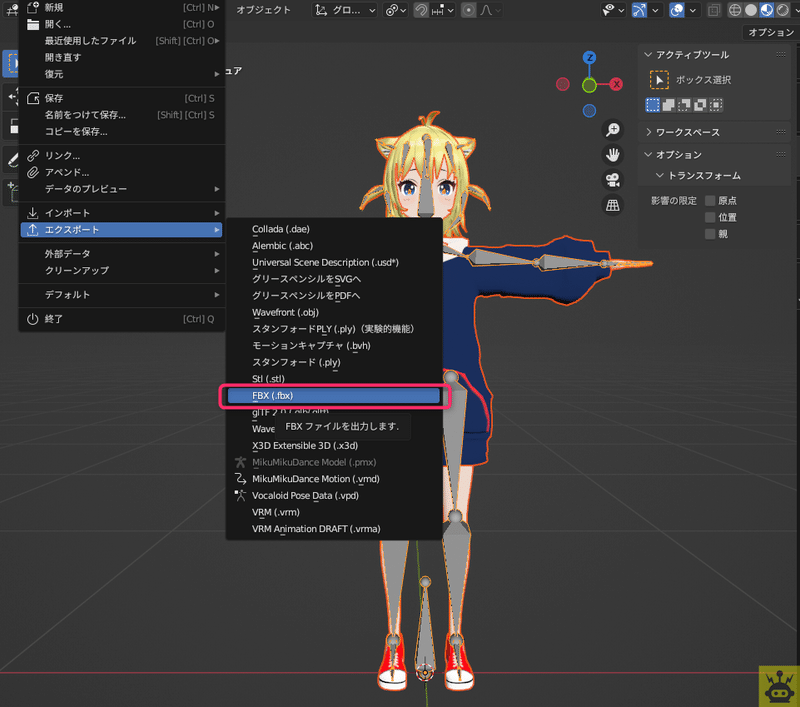Viewport: 800px width, 707px height.
Task: Click the zoom magnifier viewport icon
Action: tap(613, 130)
